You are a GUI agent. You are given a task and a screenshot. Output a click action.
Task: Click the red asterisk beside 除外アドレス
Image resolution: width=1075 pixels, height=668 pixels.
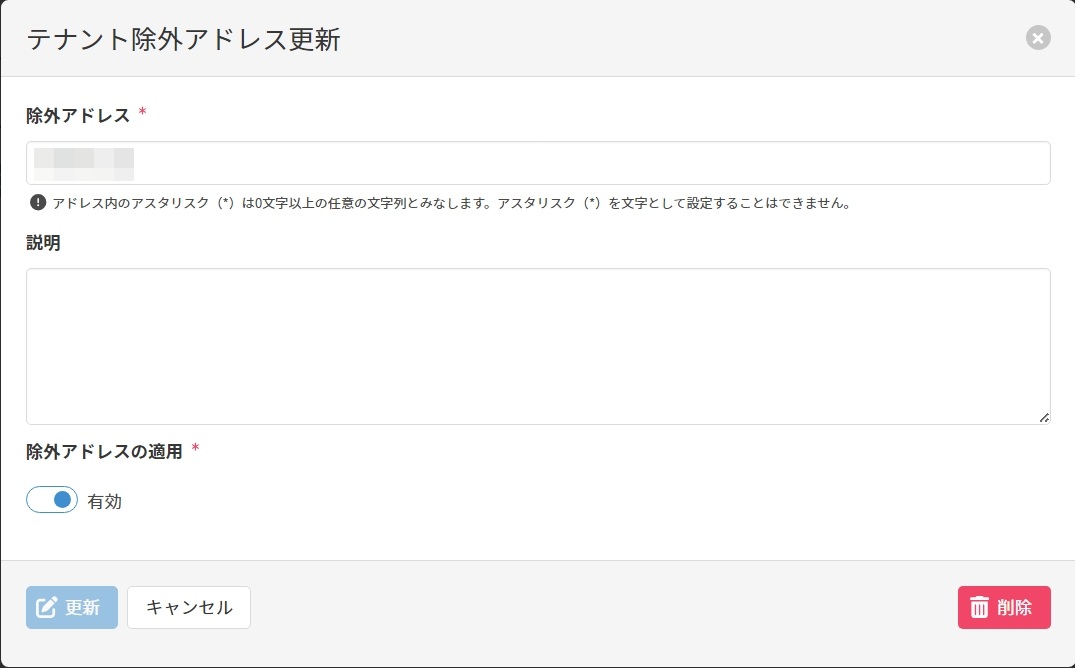coord(142,113)
